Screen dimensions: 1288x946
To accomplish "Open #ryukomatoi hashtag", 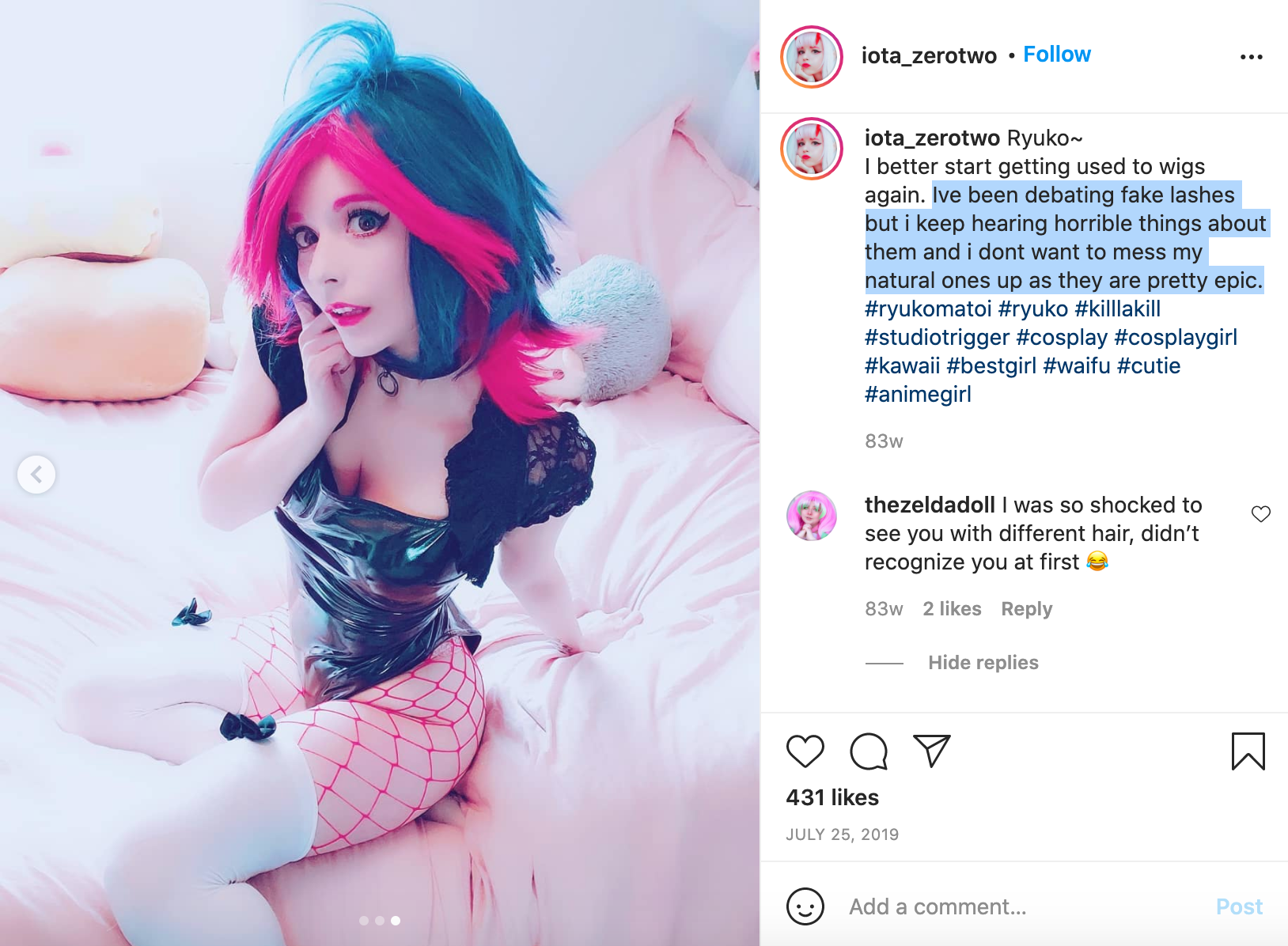I will [928, 309].
